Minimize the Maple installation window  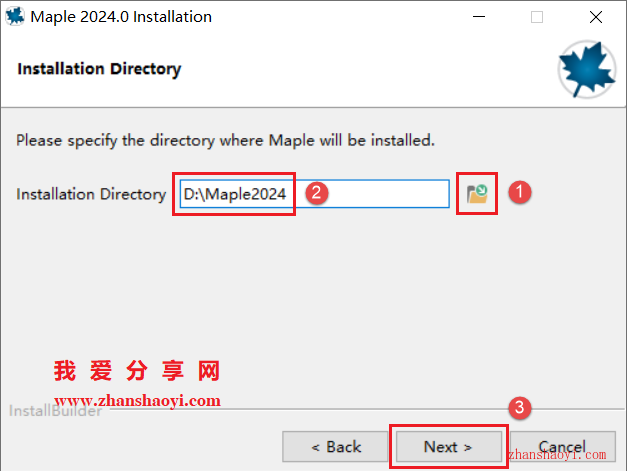(479, 17)
